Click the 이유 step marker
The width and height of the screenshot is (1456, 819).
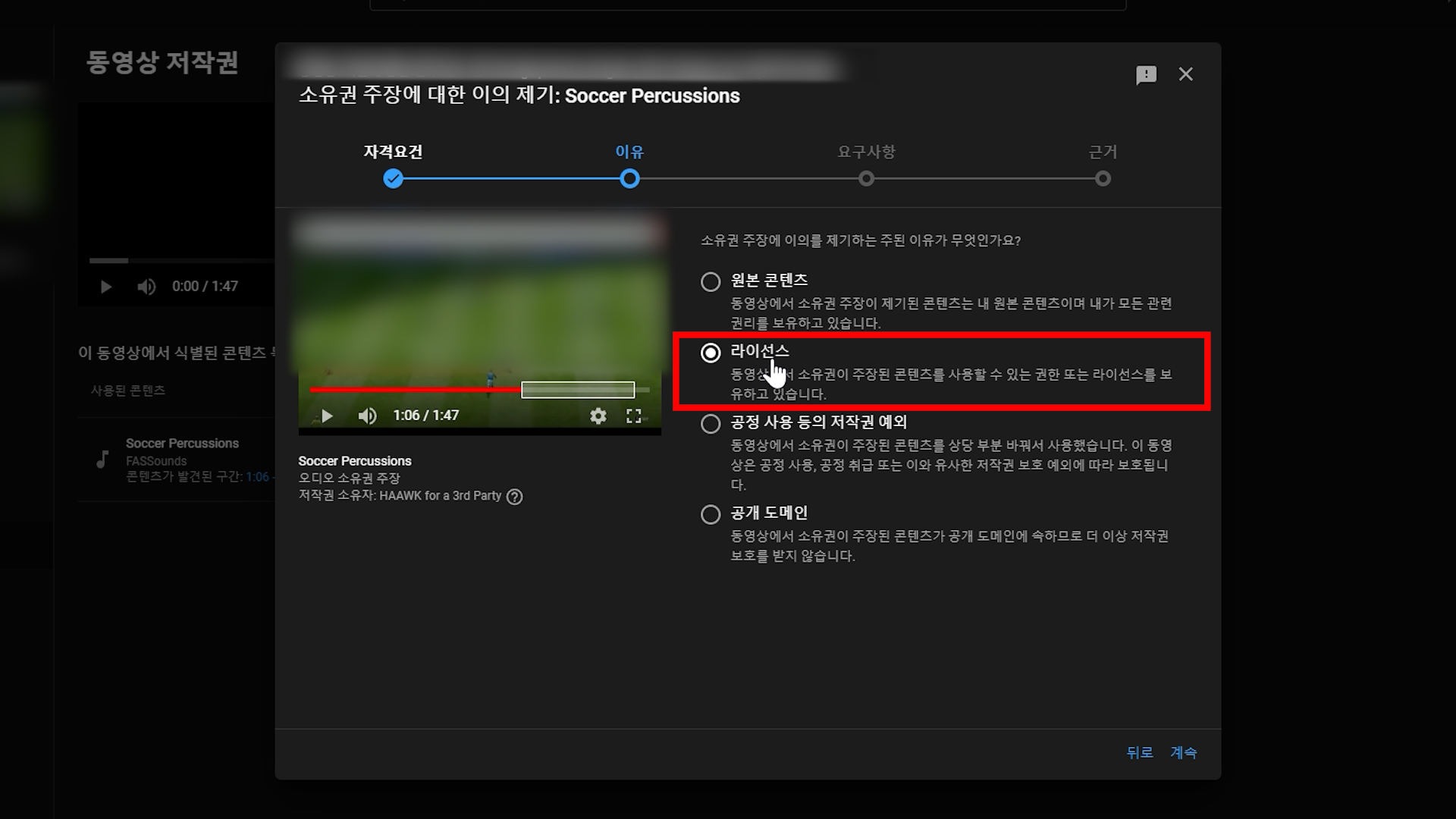629,179
